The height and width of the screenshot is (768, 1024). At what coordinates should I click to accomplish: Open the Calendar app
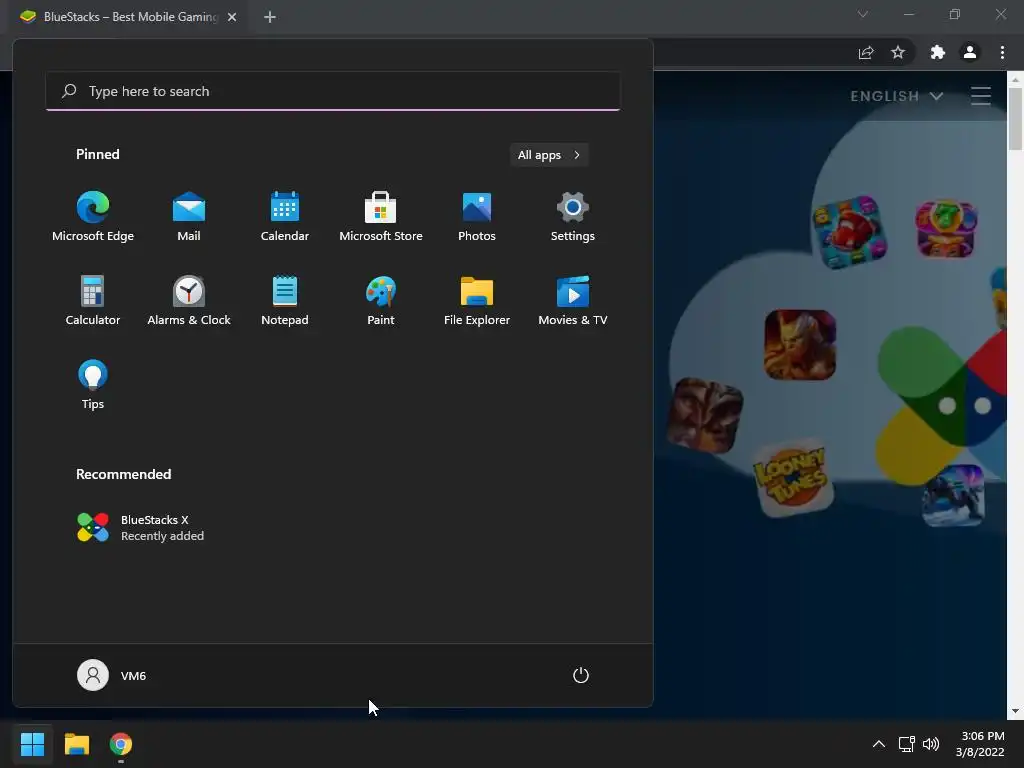point(285,217)
